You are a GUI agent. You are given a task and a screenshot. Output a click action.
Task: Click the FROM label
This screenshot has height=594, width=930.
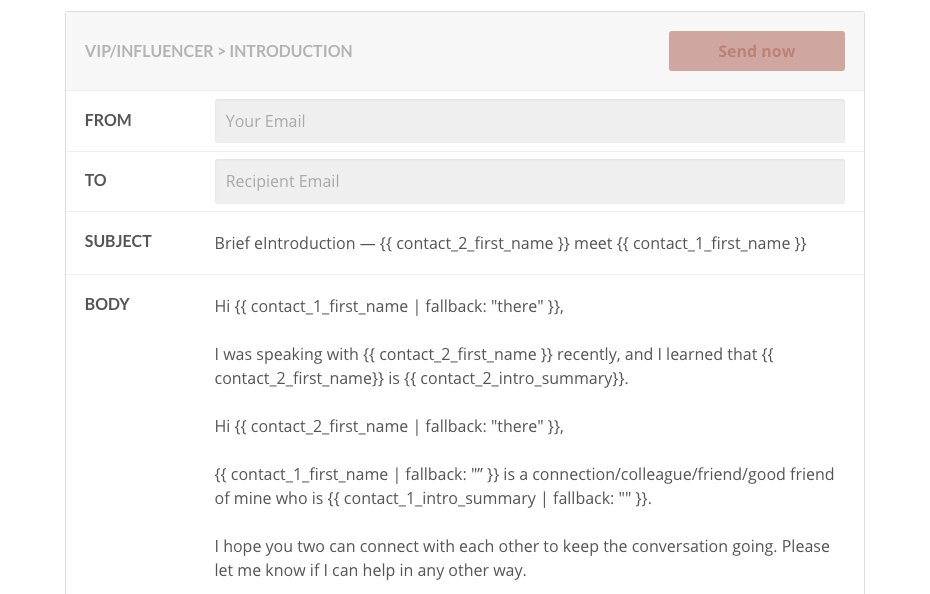108,120
